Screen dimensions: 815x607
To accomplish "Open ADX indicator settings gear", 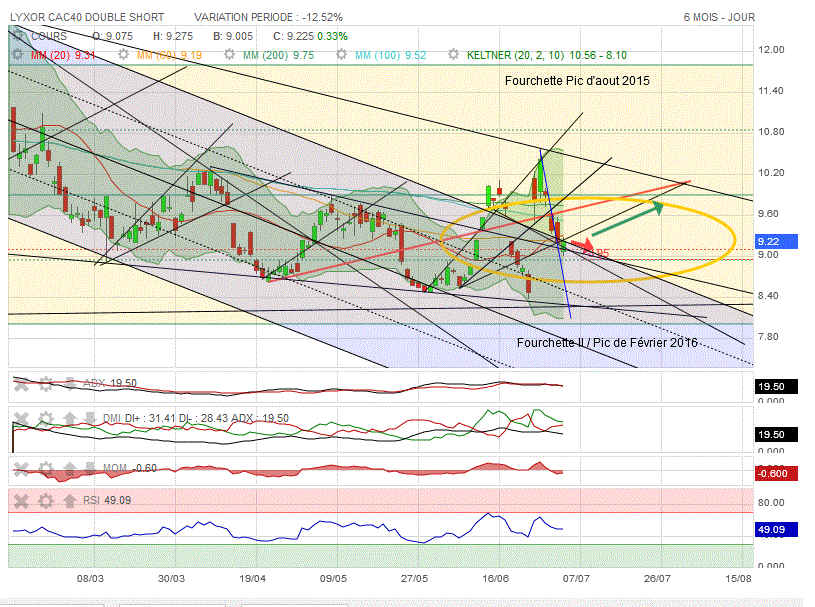I will coord(46,385).
